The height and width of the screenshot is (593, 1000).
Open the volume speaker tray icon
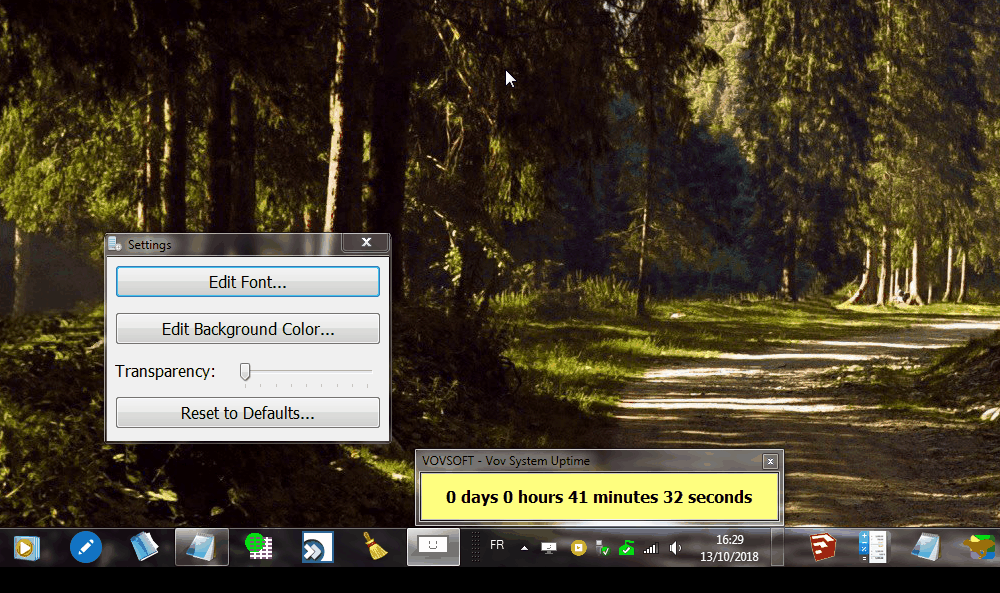pyautogui.click(x=675, y=548)
